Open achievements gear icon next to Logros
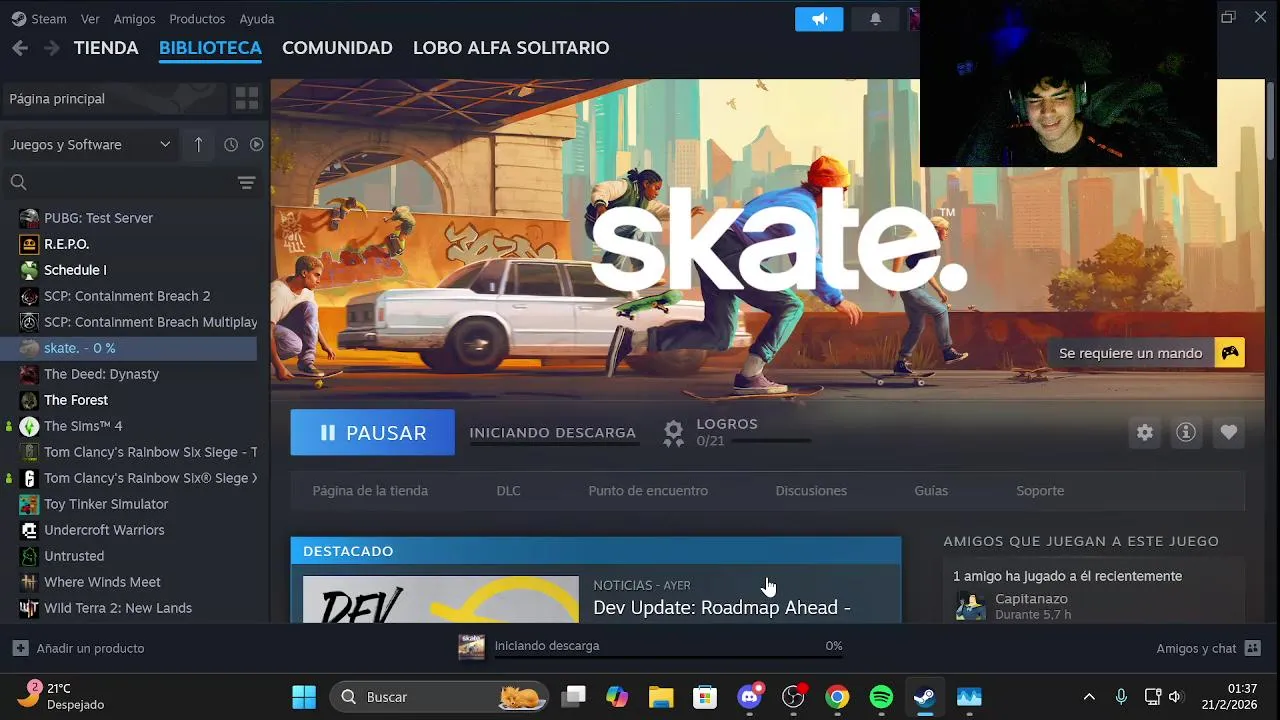Screen dimensions: 1280x720 (674, 433)
